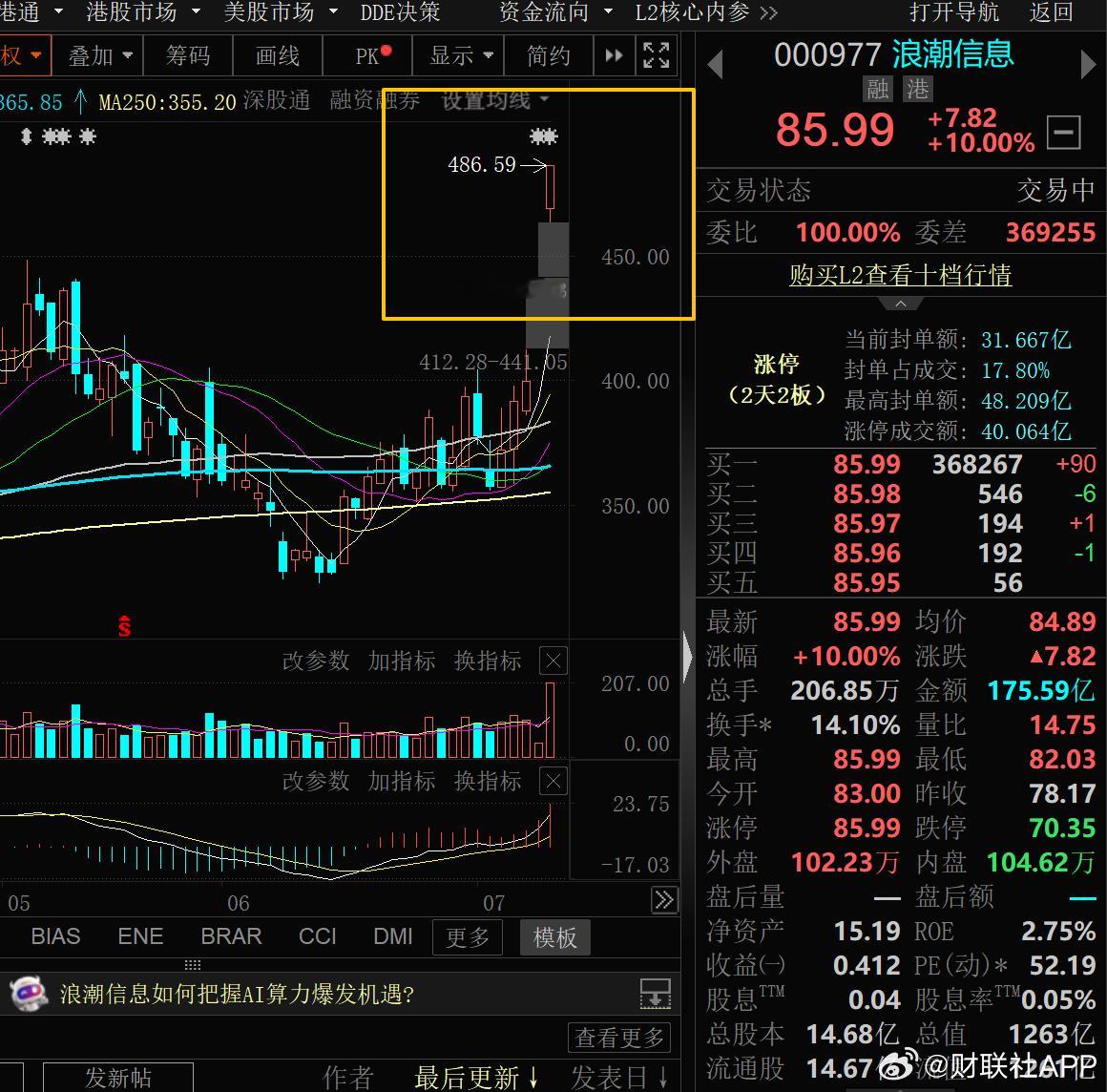Open the 港股市场 dropdown menu
This screenshot has width=1107, height=1092.
(x=144, y=12)
